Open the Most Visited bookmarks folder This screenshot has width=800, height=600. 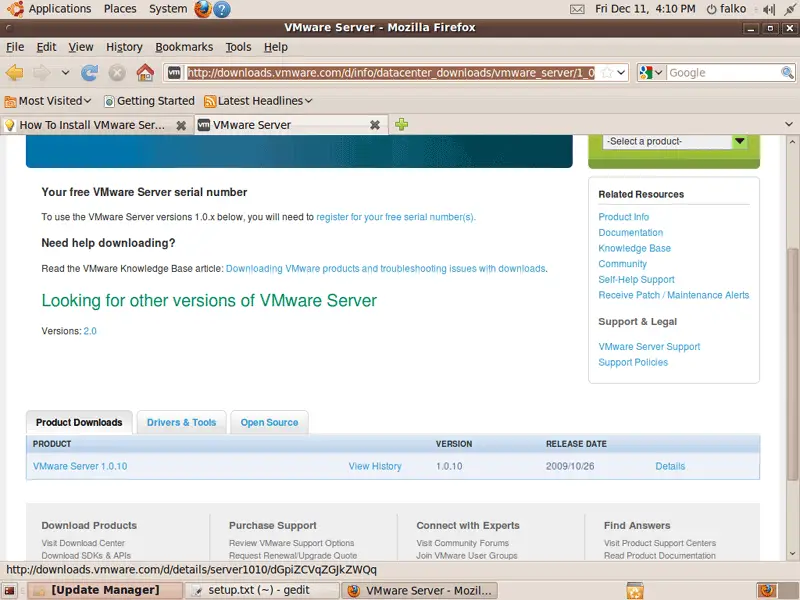(48, 101)
